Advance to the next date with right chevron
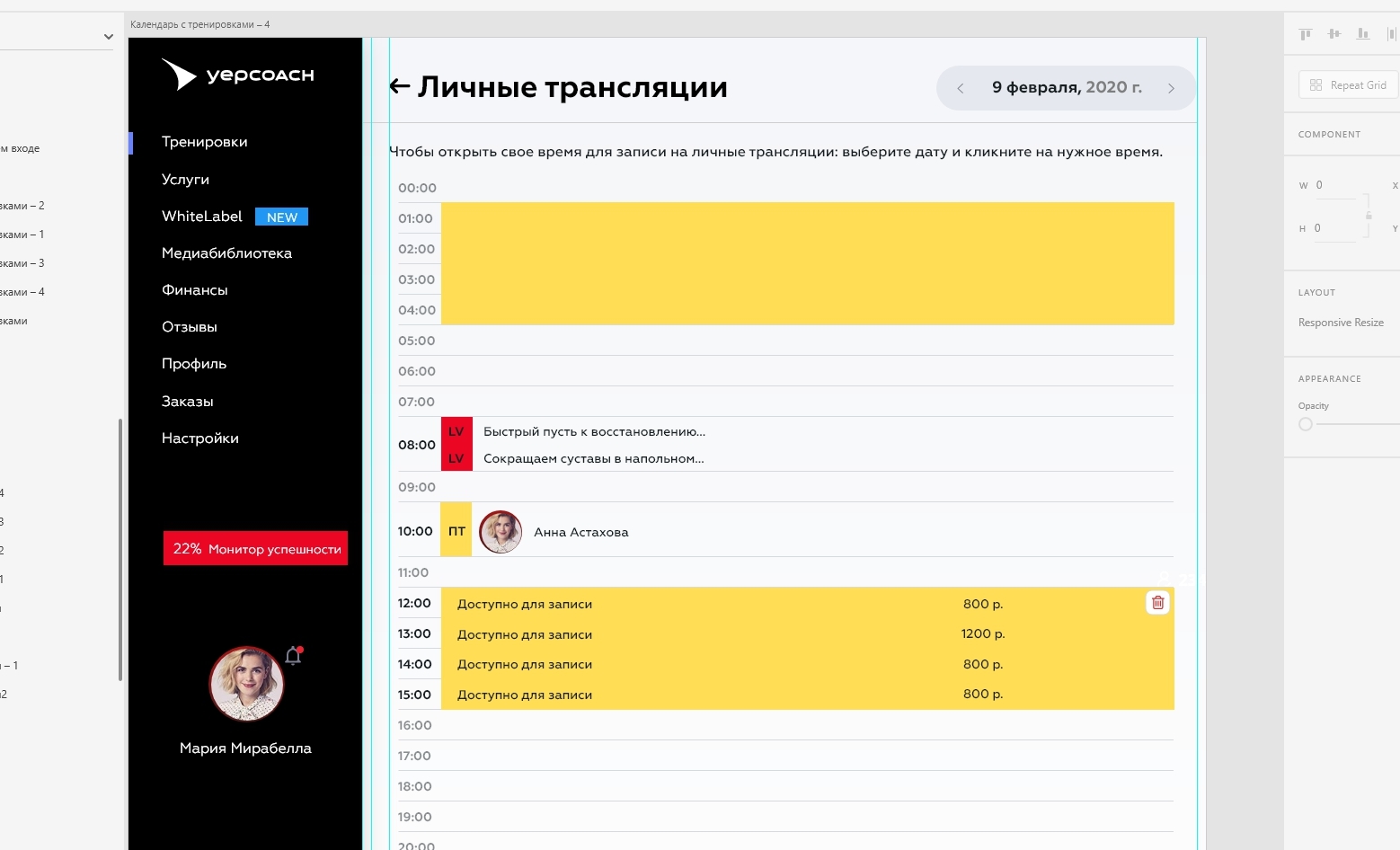Viewport: 1400px width, 850px height. [x=1171, y=88]
